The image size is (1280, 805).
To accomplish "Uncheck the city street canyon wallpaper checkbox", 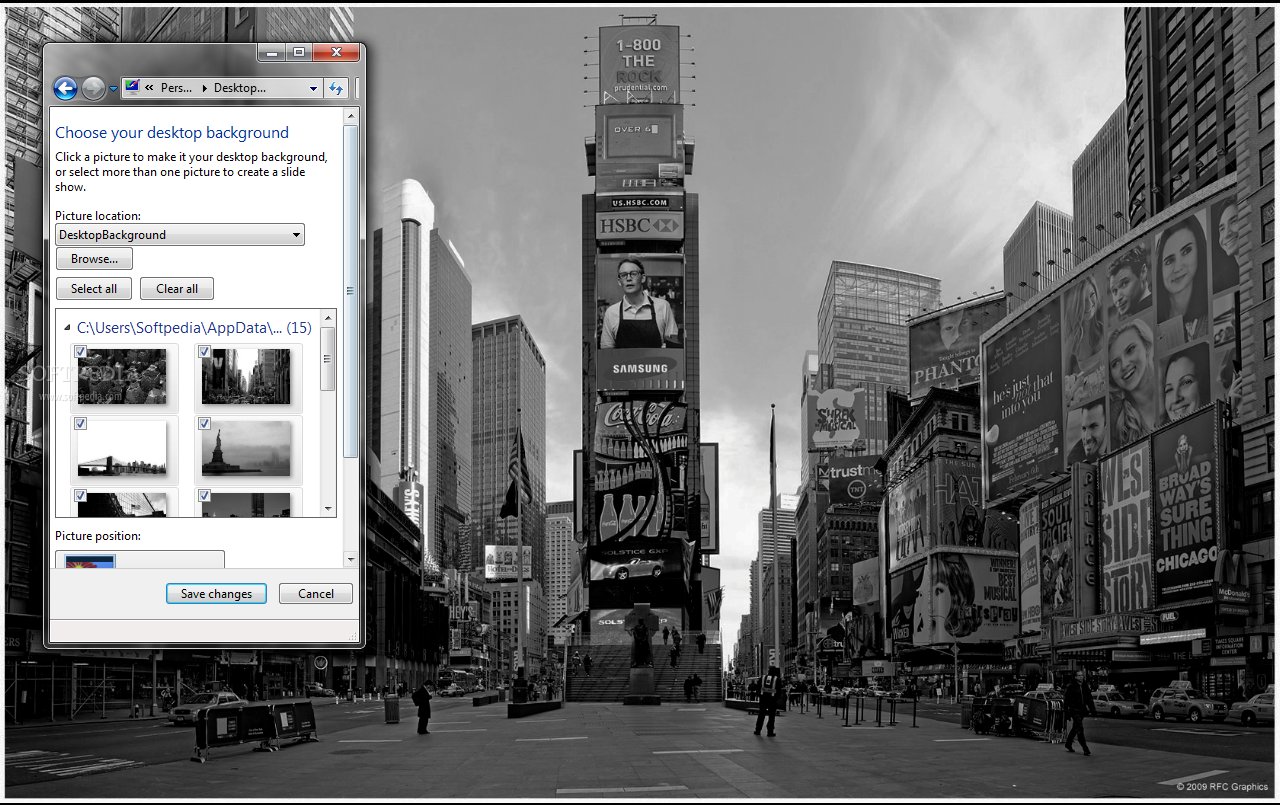I will tap(204, 351).
